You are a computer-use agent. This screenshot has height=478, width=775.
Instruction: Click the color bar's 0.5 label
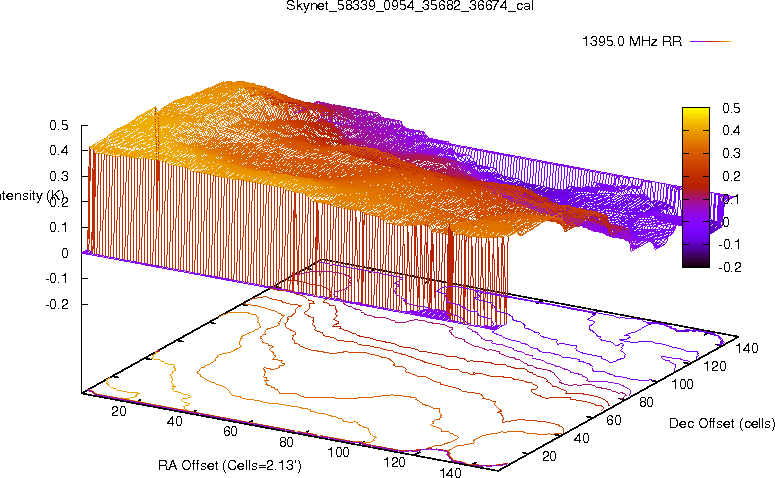tap(731, 108)
